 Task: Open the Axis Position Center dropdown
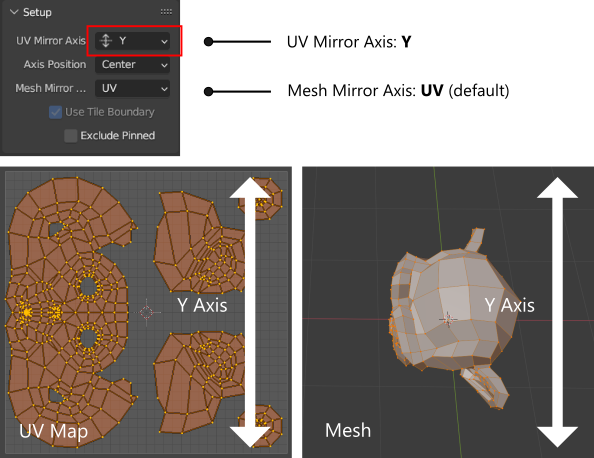pos(132,65)
